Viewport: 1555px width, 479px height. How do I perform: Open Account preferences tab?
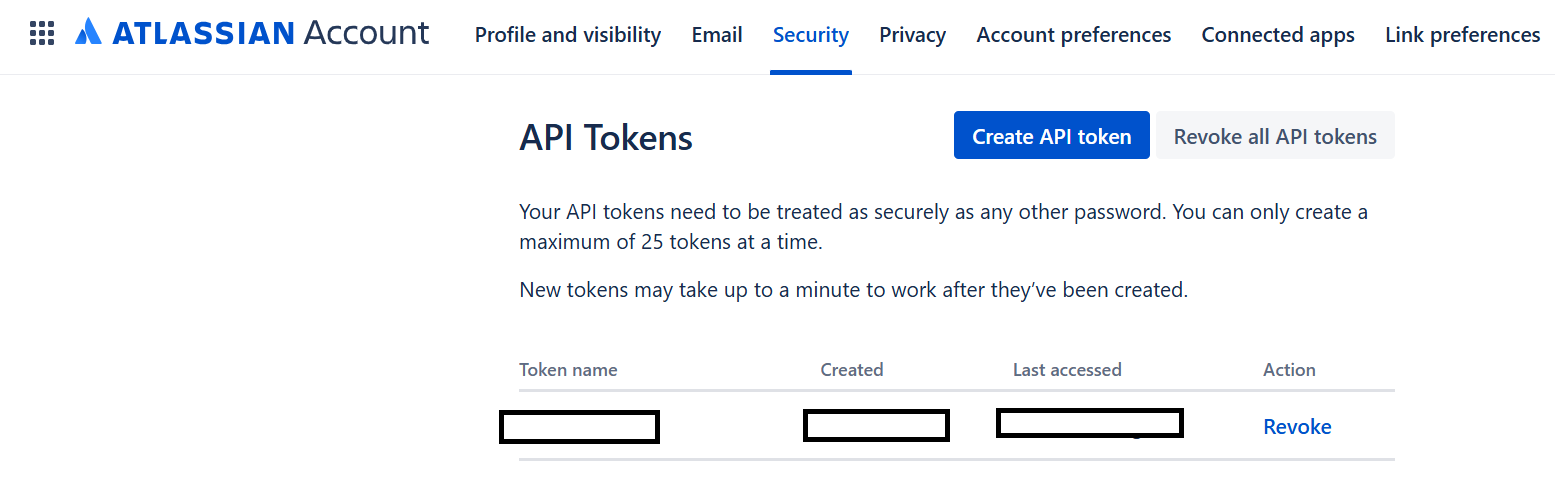[x=1074, y=35]
